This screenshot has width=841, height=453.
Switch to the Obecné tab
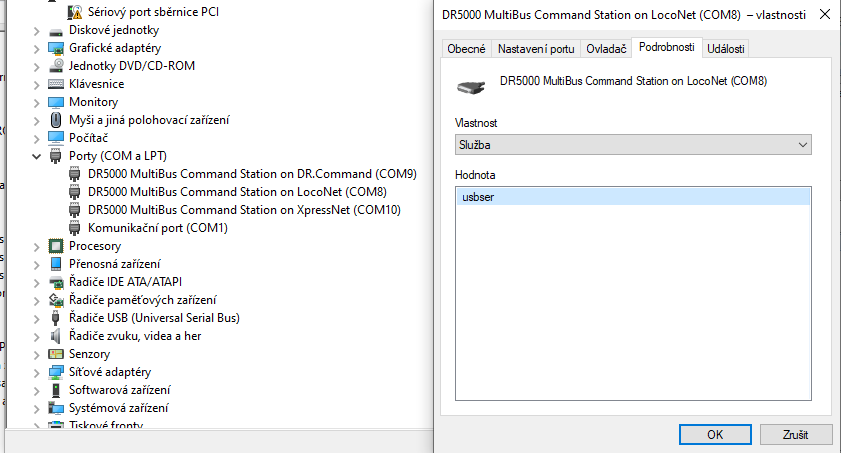pyautogui.click(x=466, y=48)
